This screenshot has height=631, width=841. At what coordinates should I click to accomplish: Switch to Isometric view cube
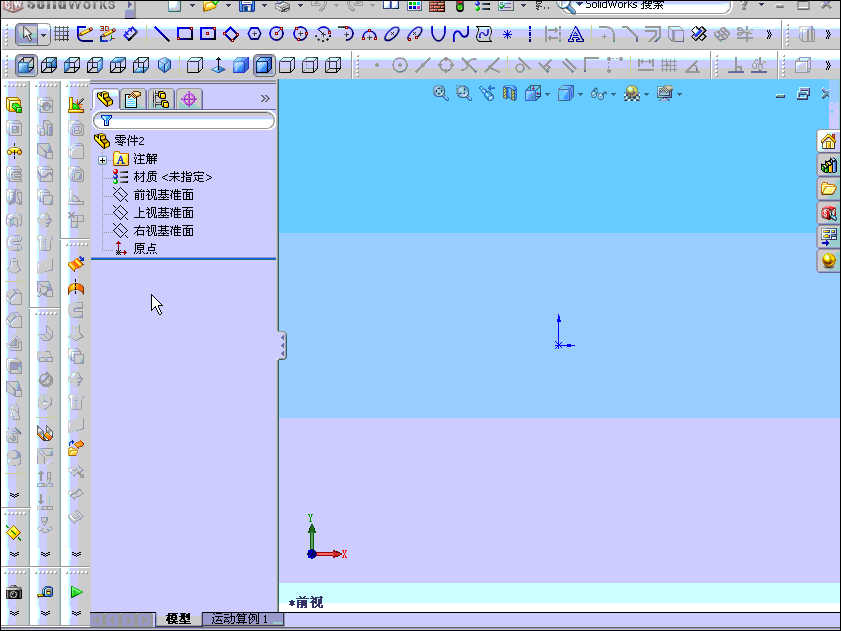coord(164,65)
